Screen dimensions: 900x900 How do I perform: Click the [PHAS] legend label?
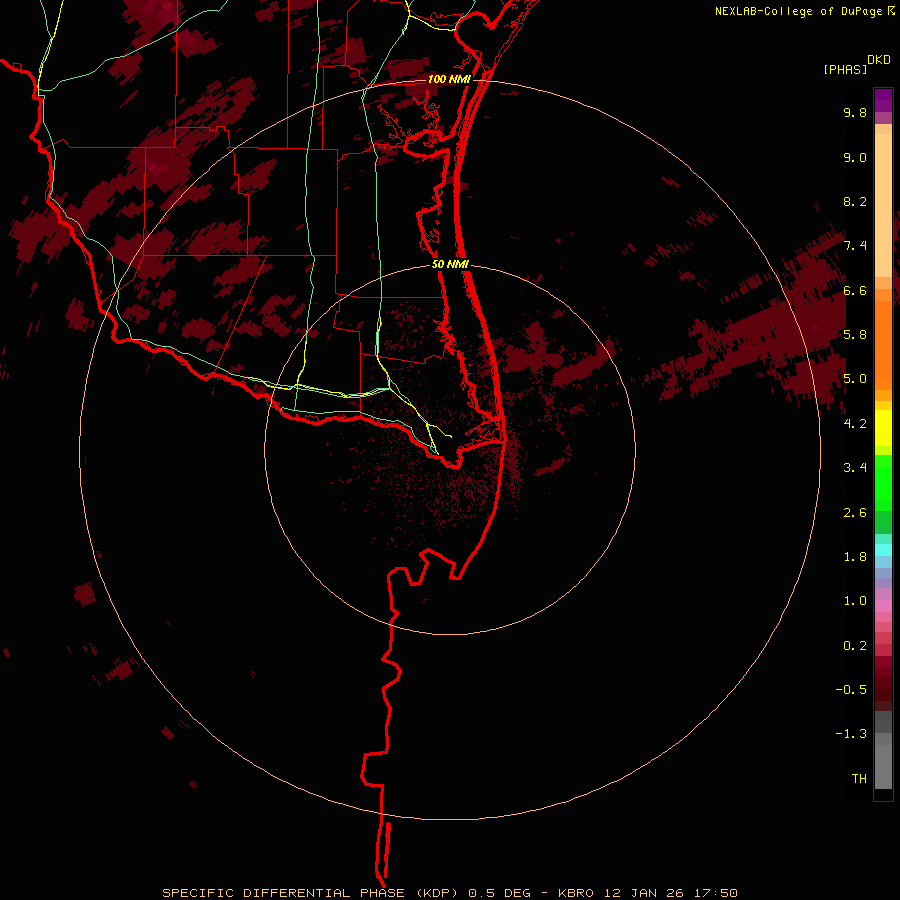tap(845, 70)
